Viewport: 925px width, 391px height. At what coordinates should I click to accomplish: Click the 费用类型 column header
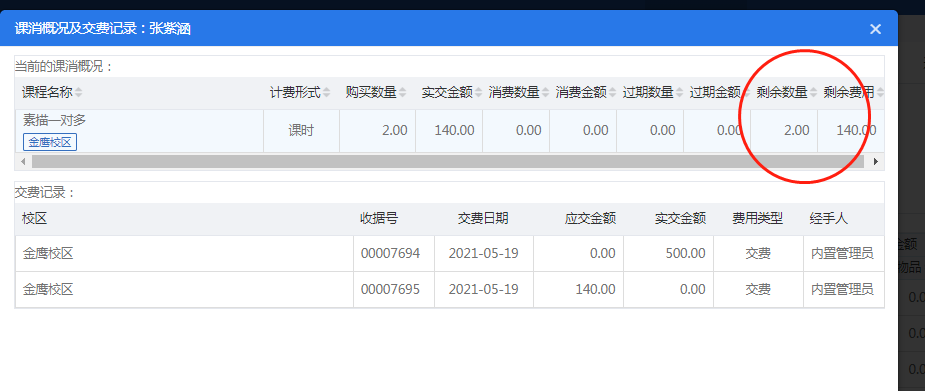[757, 219]
